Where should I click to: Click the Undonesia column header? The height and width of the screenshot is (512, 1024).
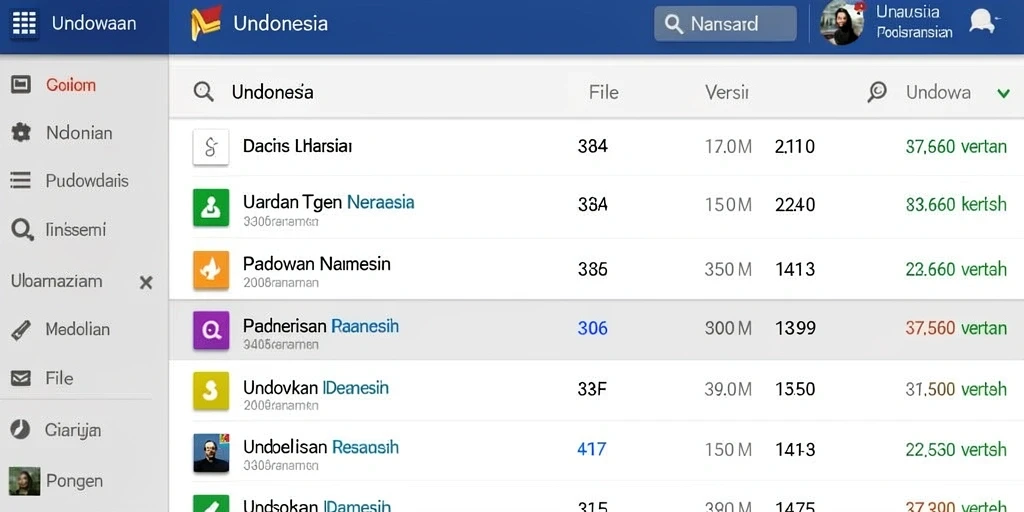tap(272, 92)
